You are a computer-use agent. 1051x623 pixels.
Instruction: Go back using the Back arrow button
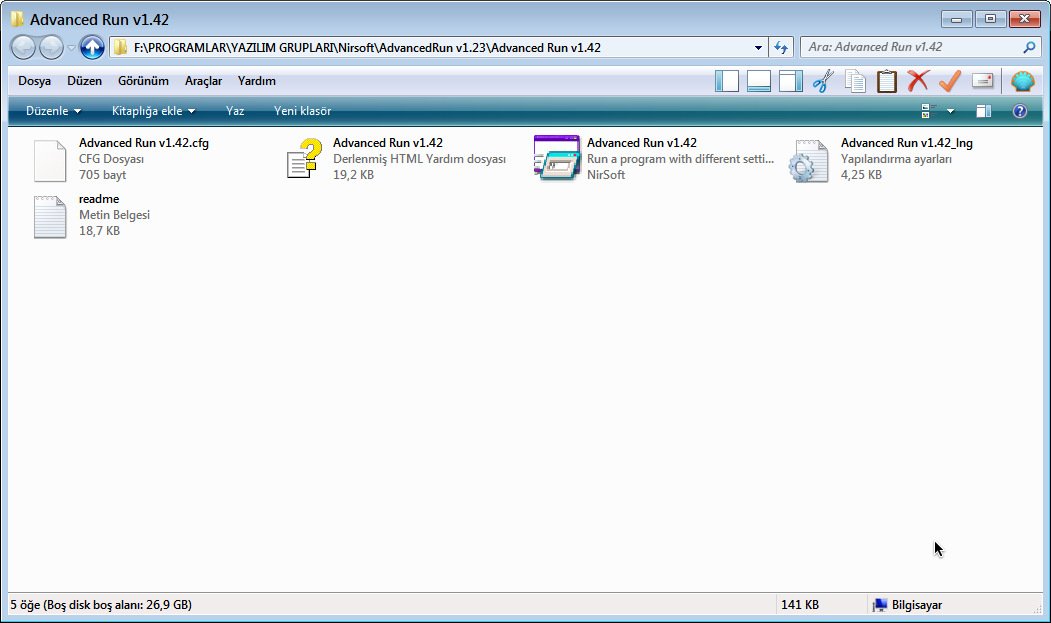click(x=23, y=47)
